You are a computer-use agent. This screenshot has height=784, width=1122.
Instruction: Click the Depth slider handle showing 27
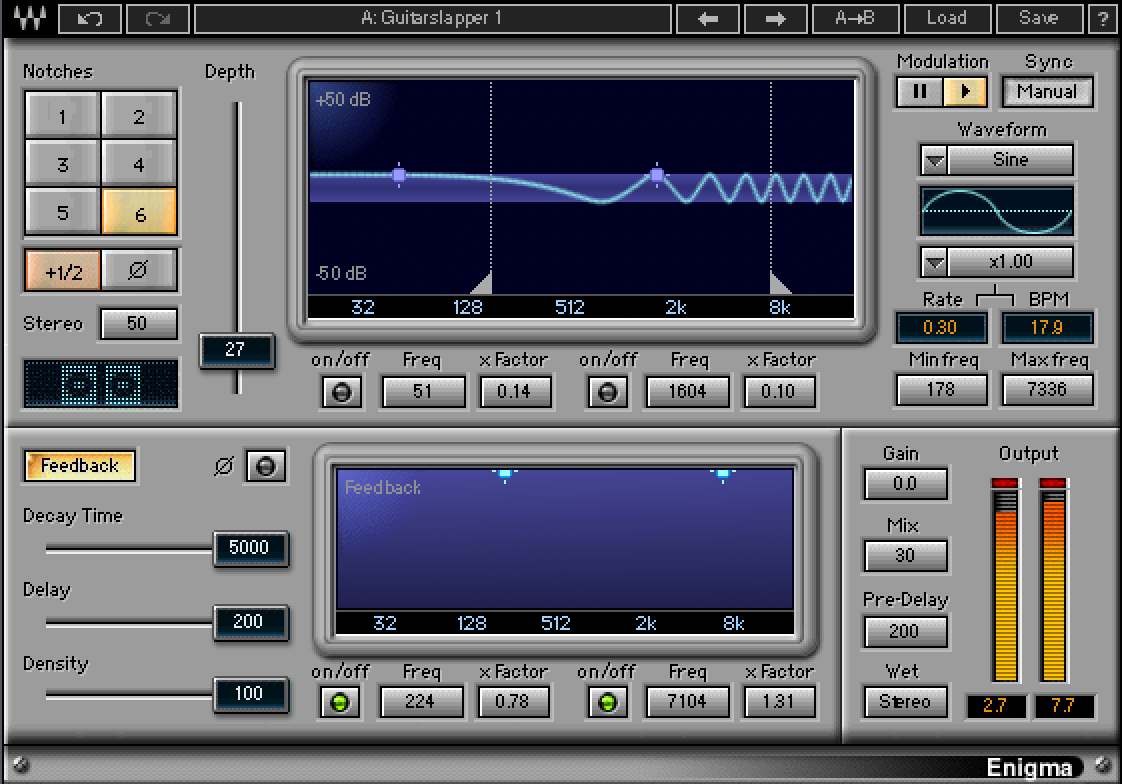tap(236, 350)
